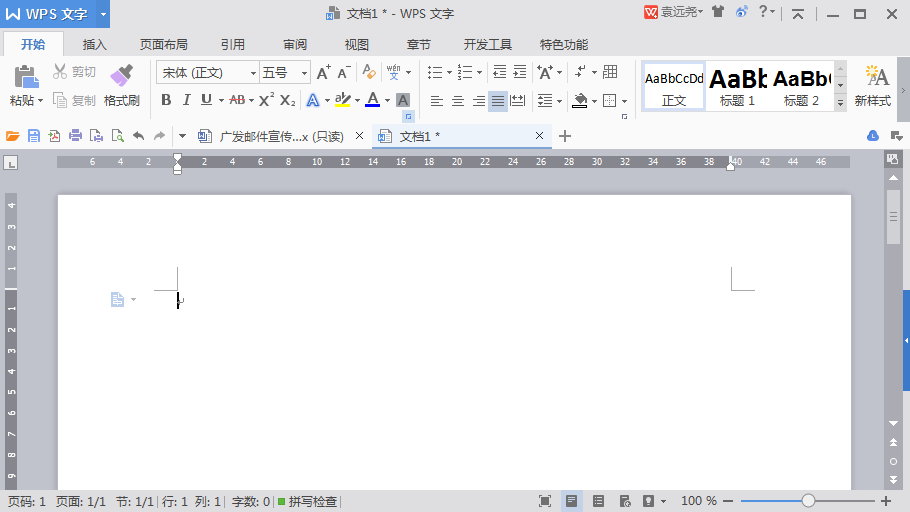Increase font size with A+ button
Viewport: 910px width, 512px height.
tap(323, 72)
